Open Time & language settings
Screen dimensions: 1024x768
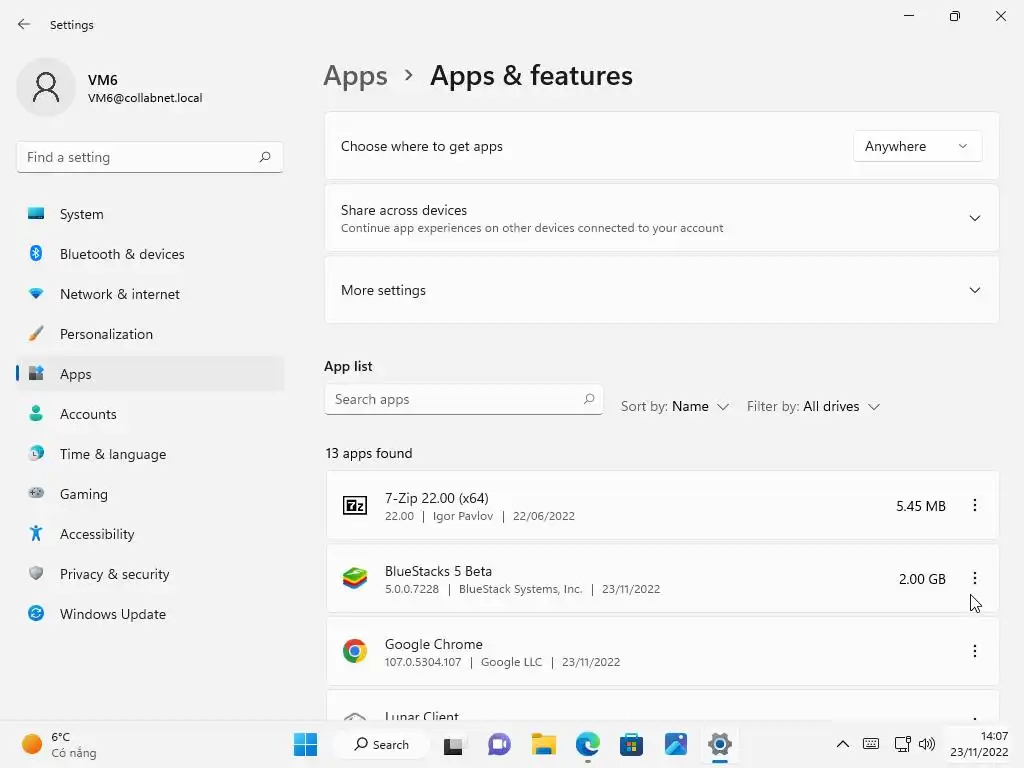(x=150, y=454)
